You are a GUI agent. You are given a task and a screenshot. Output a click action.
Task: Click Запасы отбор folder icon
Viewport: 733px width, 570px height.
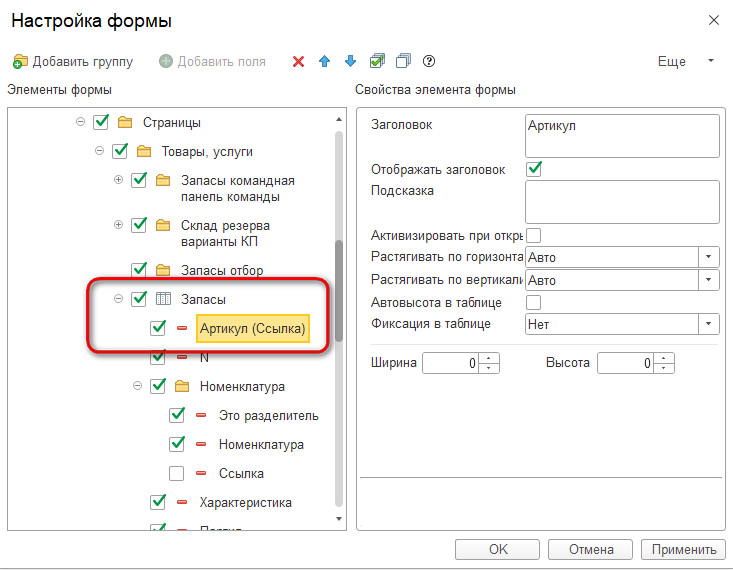point(163,270)
